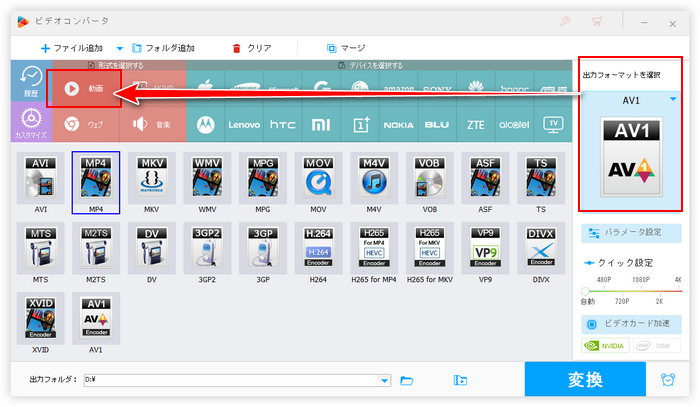The width and height of the screenshot is (700, 407).
Task: Toggle NVIDIA hardware acceleration
Action: (x=608, y=346)
